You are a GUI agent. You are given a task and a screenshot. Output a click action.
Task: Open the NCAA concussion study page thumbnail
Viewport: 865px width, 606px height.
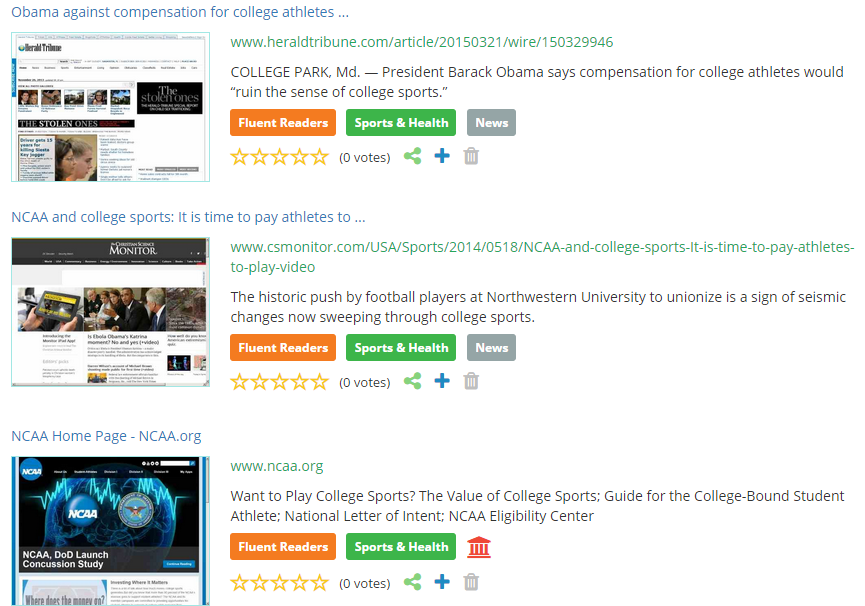110,531
